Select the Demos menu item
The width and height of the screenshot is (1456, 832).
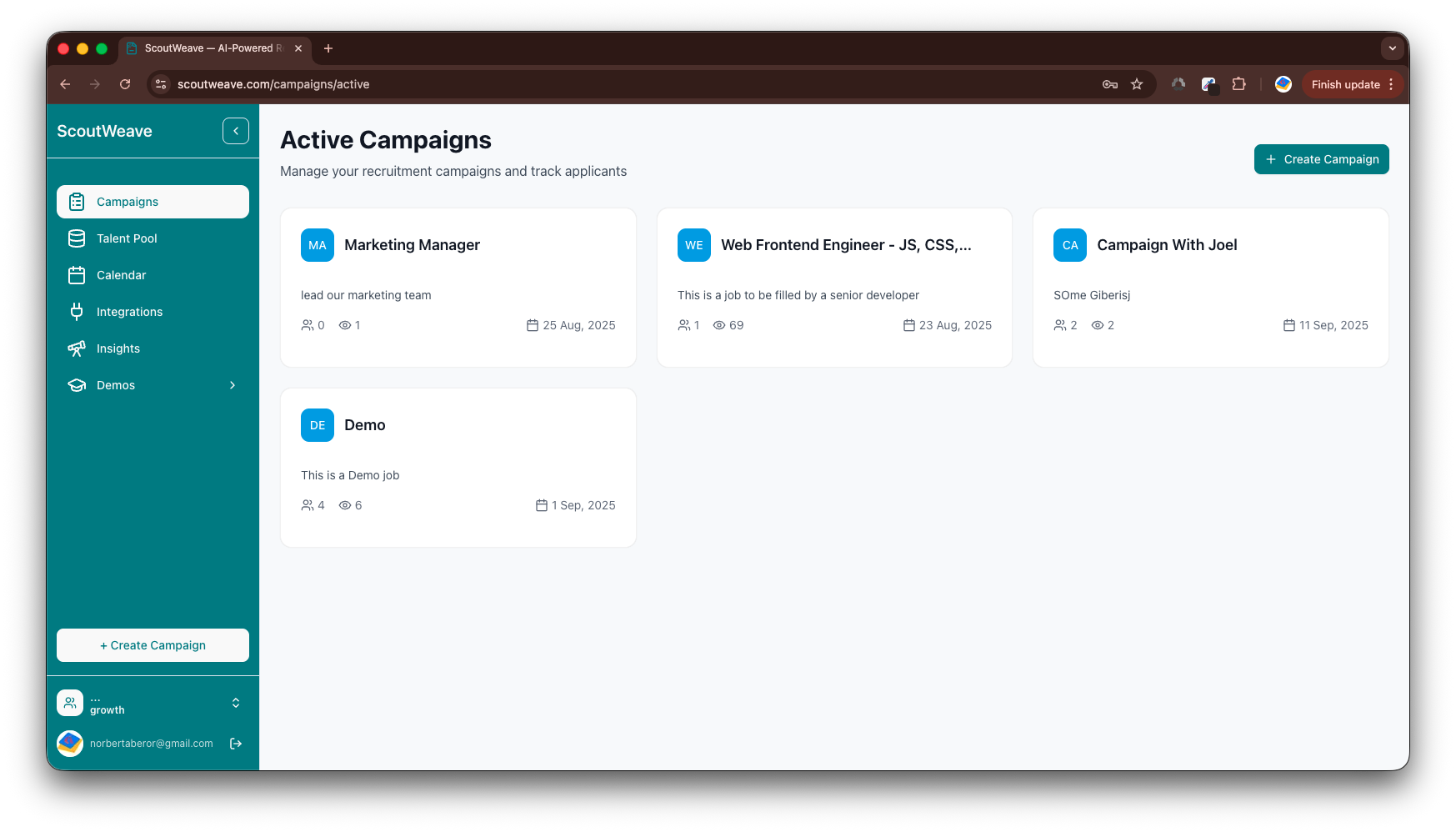[153, 385]
